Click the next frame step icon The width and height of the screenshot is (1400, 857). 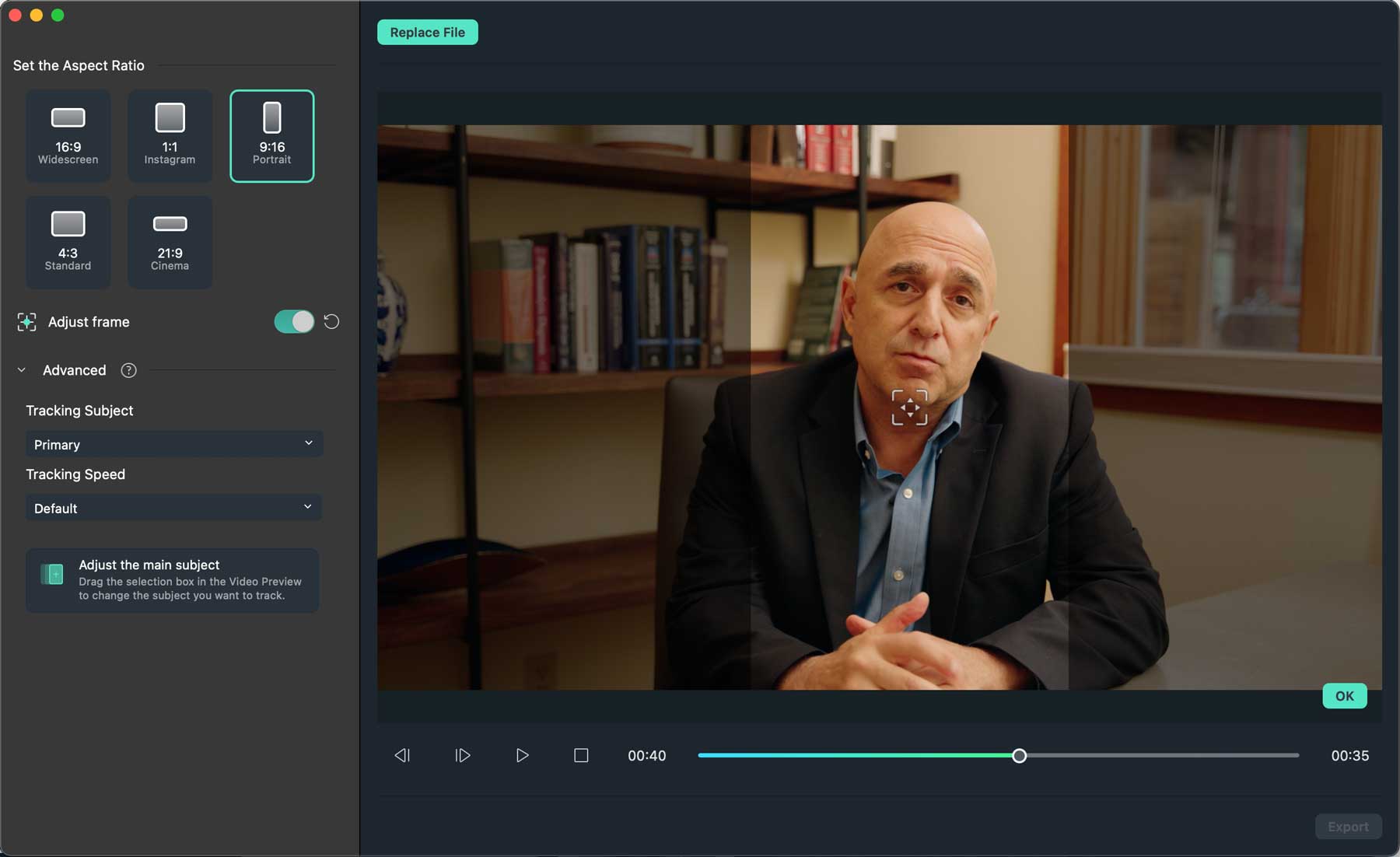[462, 755]
